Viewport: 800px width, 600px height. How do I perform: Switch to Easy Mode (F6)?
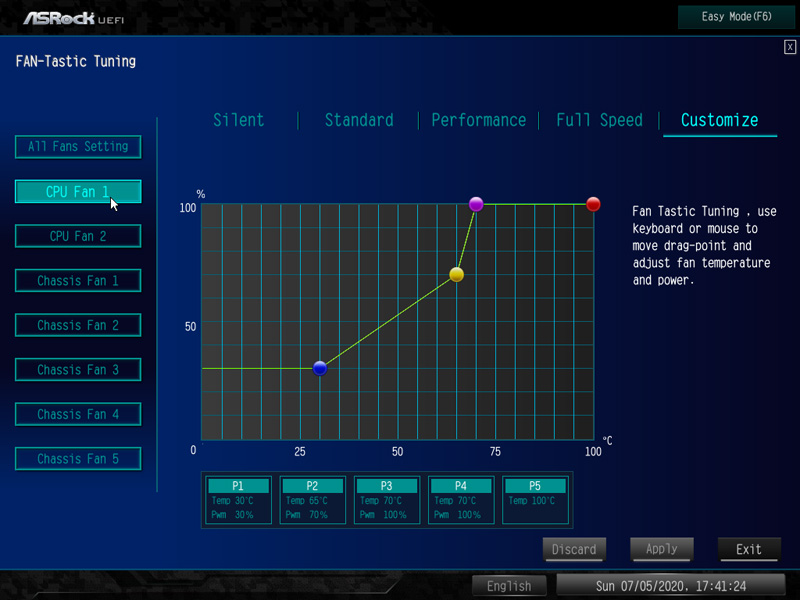[x=735, y=17]
